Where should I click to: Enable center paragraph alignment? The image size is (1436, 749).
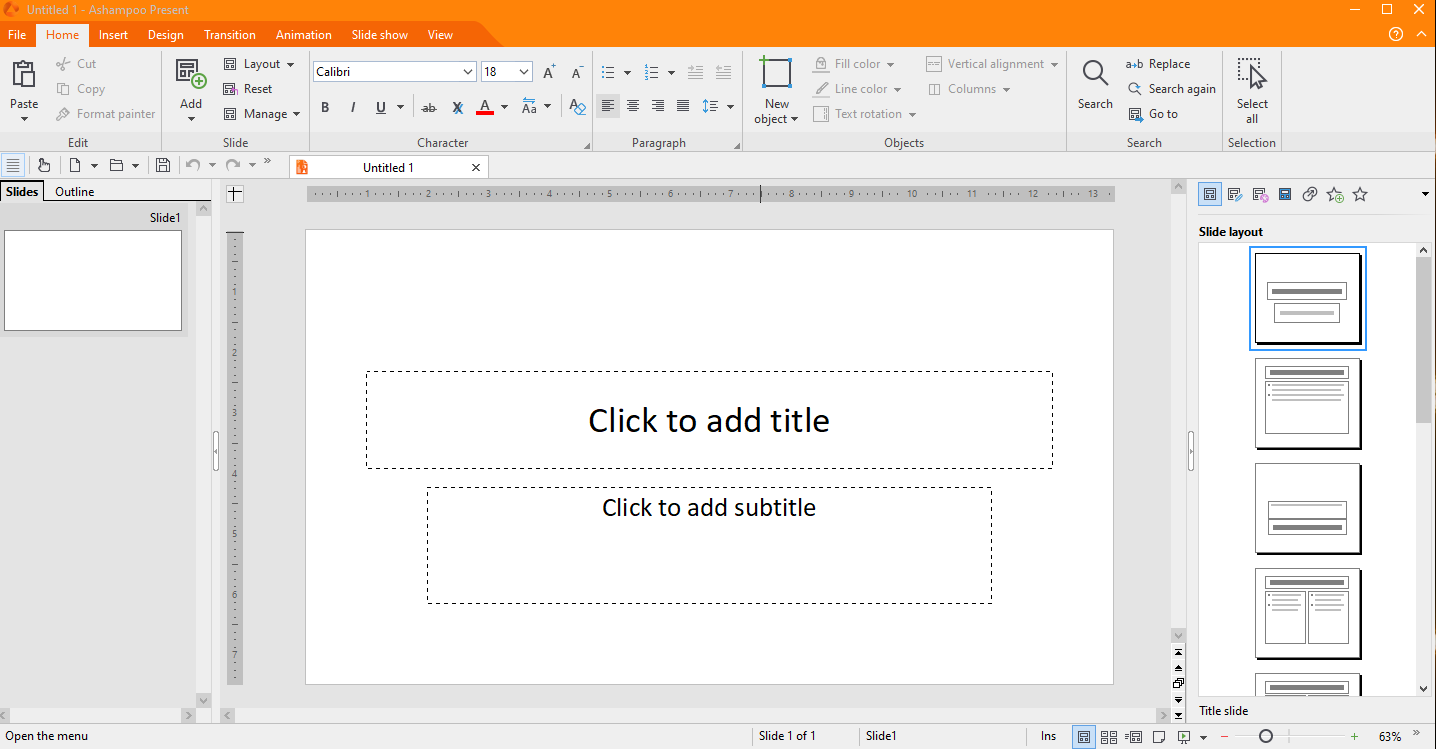coord(633,106)
